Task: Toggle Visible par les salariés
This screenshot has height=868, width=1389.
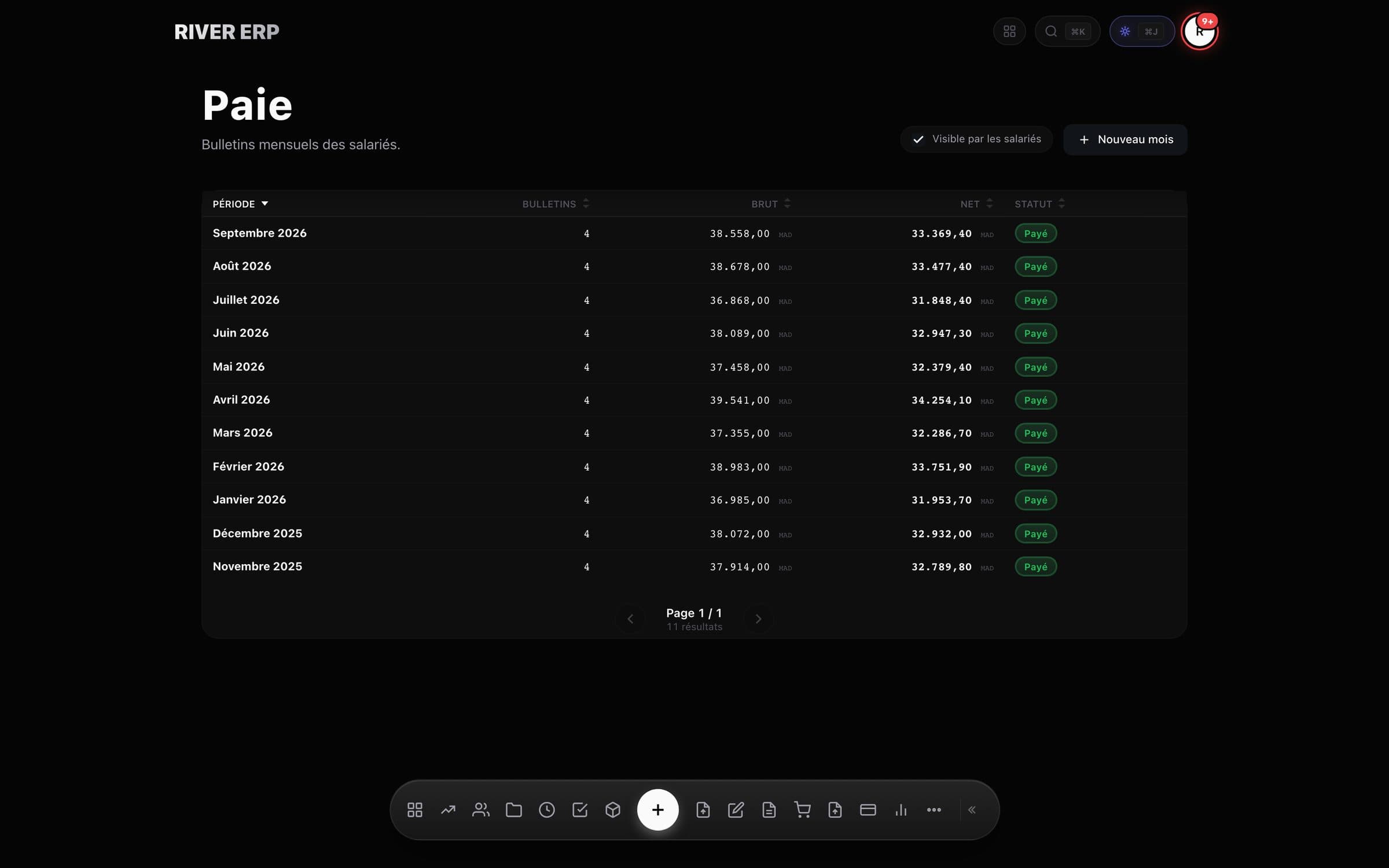Action: (x=976, y=139)
